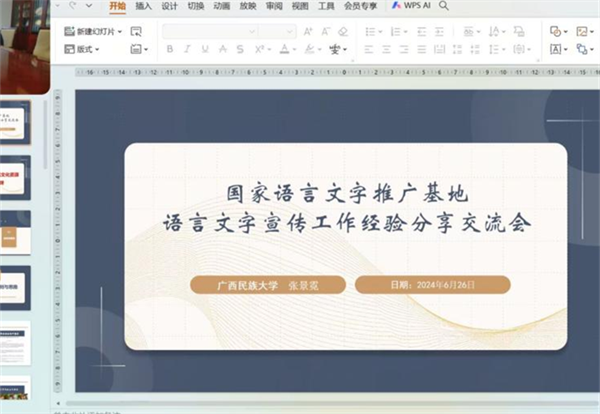The image size is (600, 414).
Task: Open the 设计 ribbon tab
Action: [x=170, y=6]
